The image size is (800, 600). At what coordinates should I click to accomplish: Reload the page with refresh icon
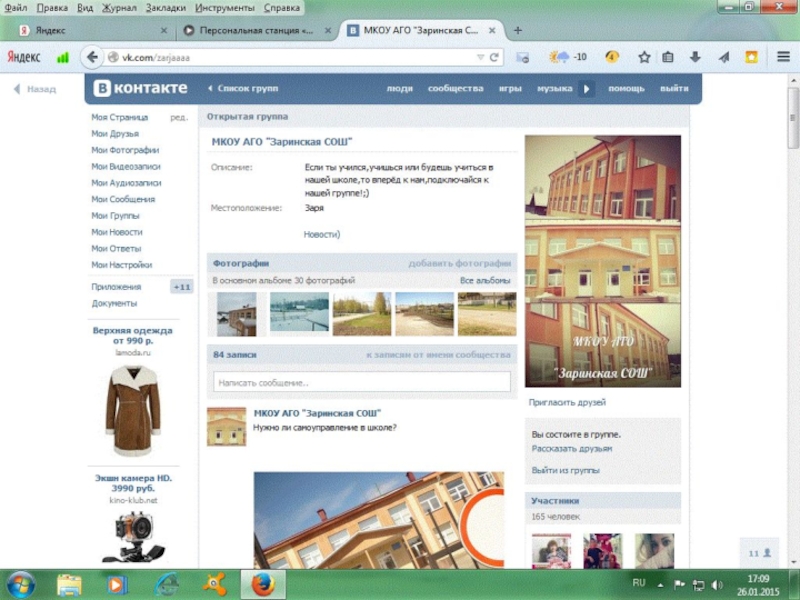(494, 57)
